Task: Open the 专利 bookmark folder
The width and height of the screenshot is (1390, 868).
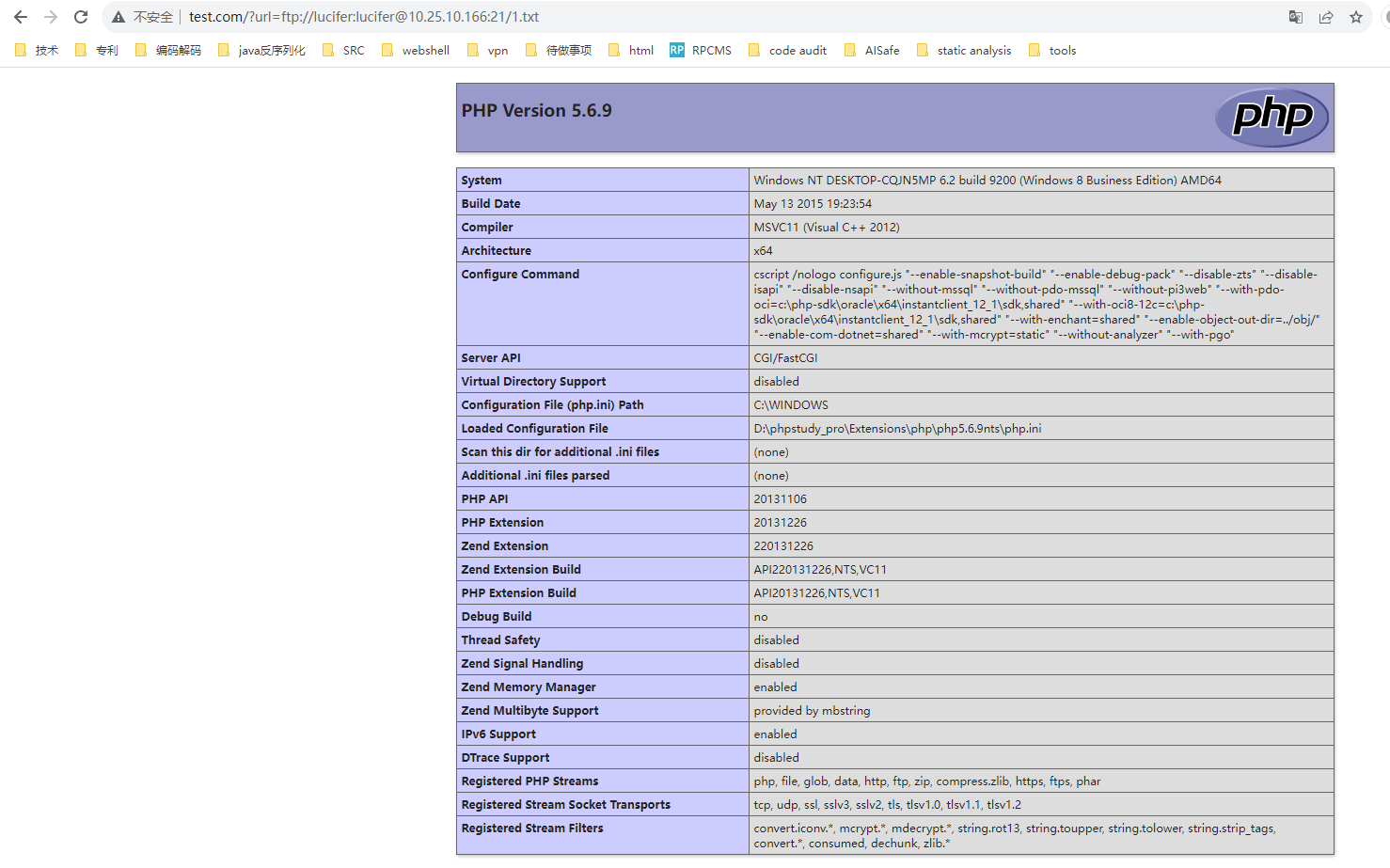Action: (x=97, y=51)
